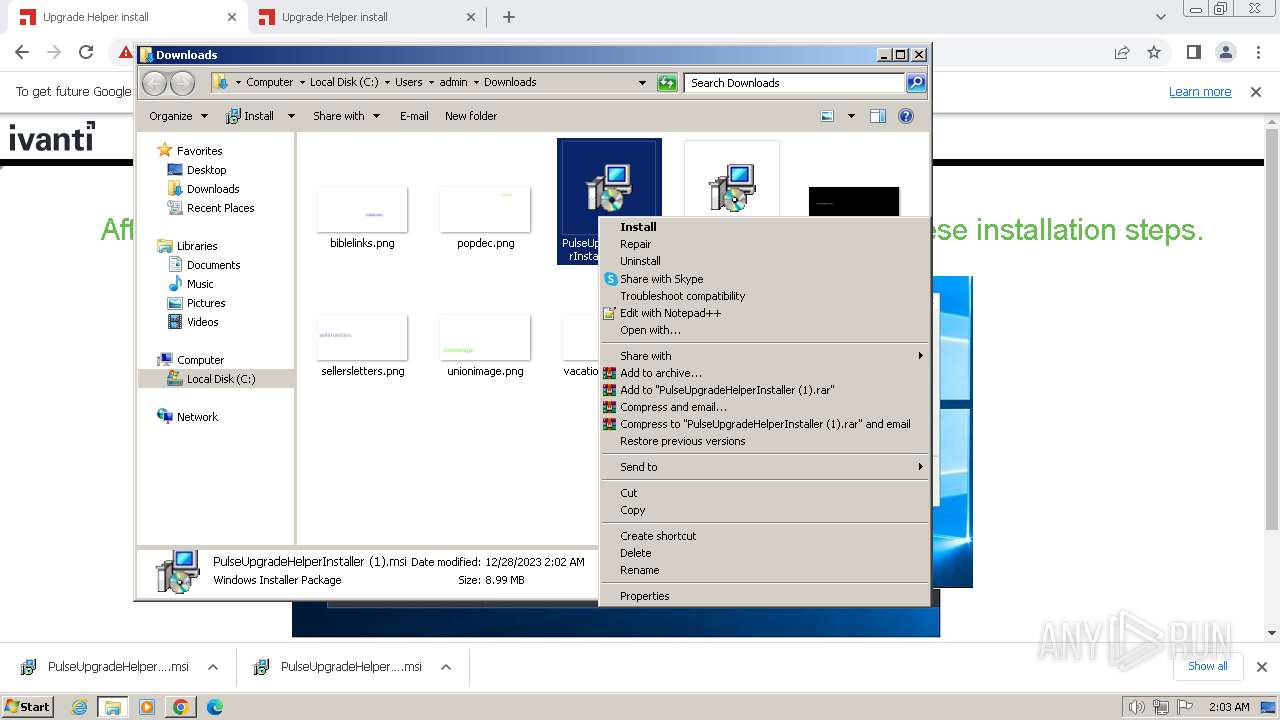Click the E-mail toolbar button
1280x720 pixels.
tap(414, 116)
